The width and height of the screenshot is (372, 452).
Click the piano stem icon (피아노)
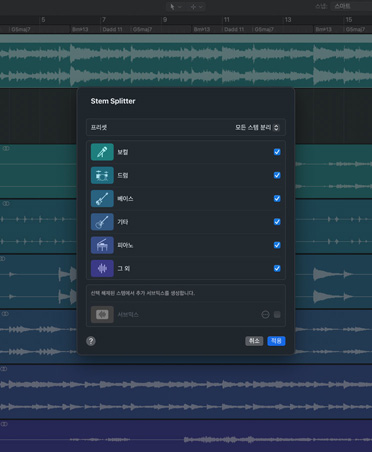tap(102, 245)
